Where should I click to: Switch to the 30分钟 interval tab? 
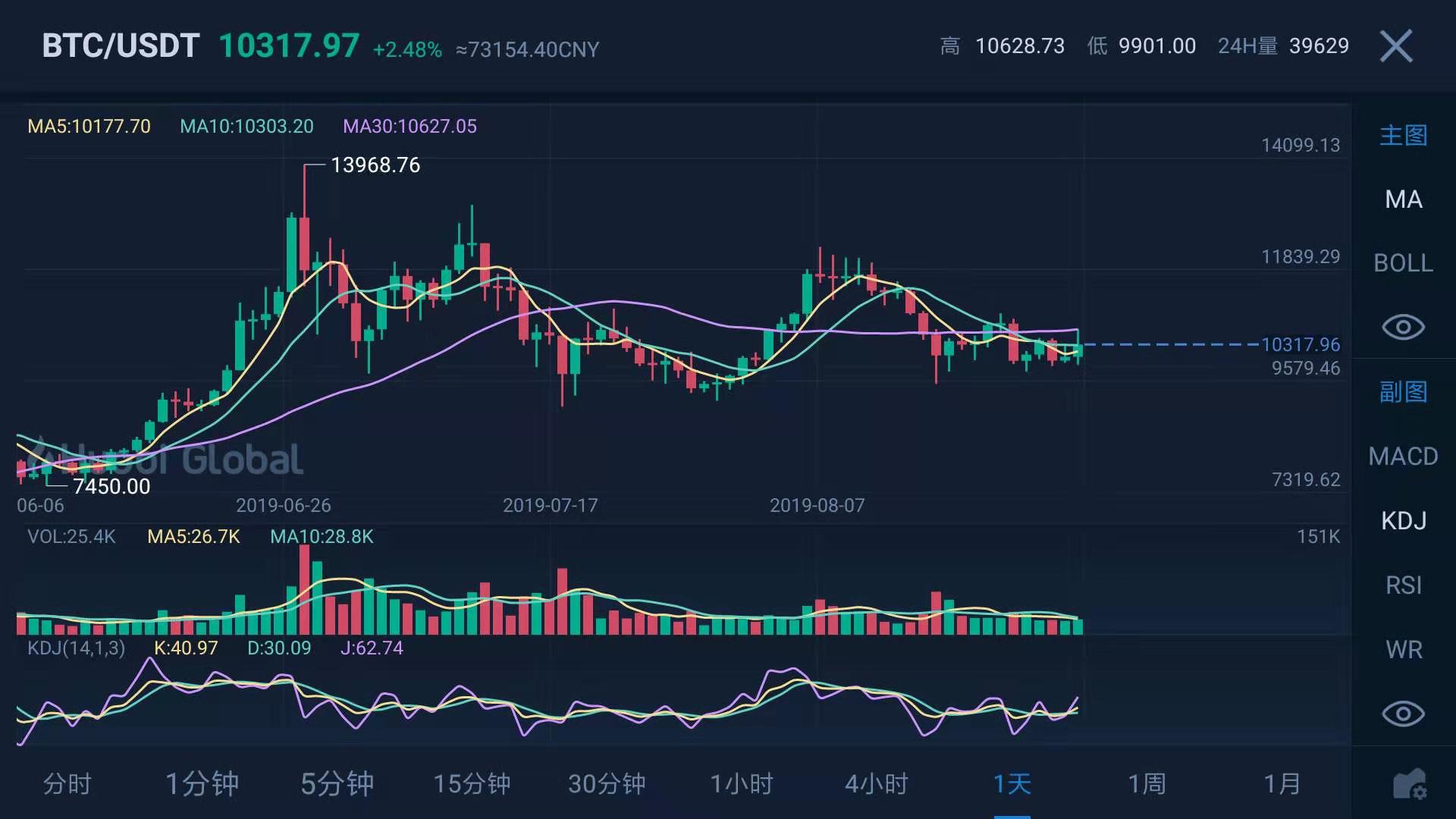pos(607,784)
